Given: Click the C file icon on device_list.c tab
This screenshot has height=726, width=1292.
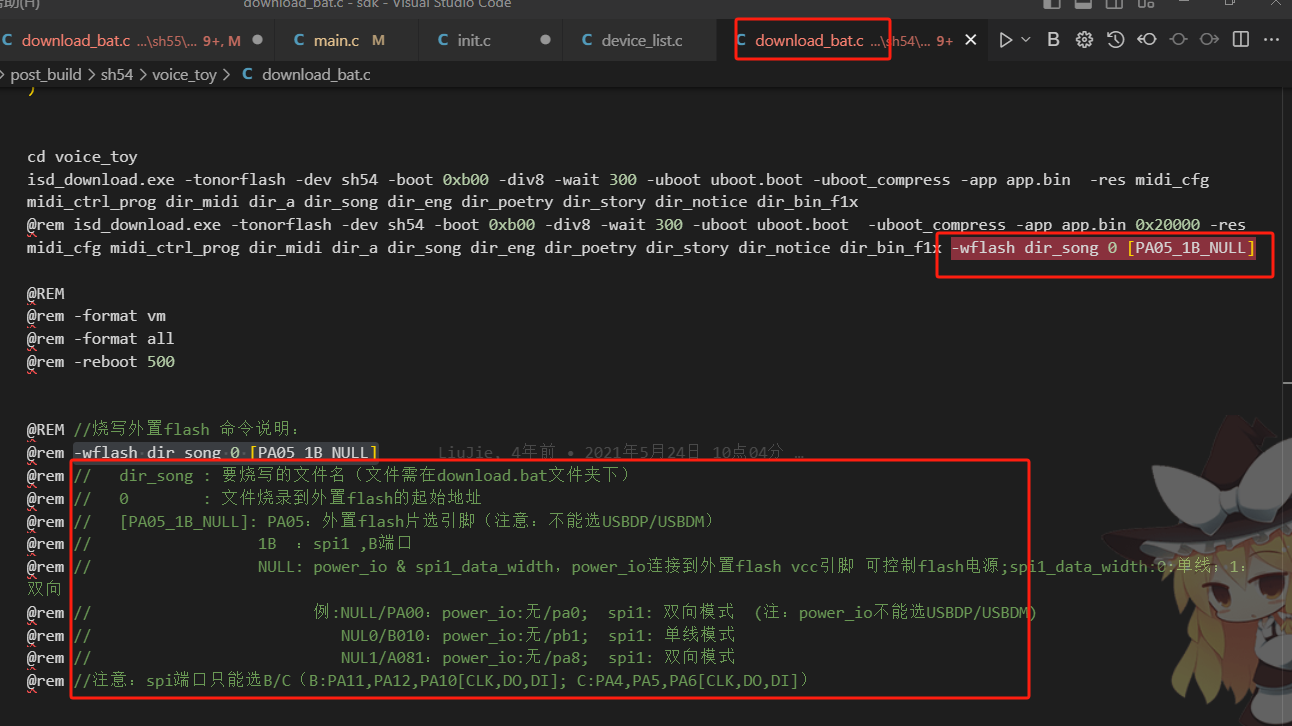Looking at the screenshot, I should (x=587, y=41).
